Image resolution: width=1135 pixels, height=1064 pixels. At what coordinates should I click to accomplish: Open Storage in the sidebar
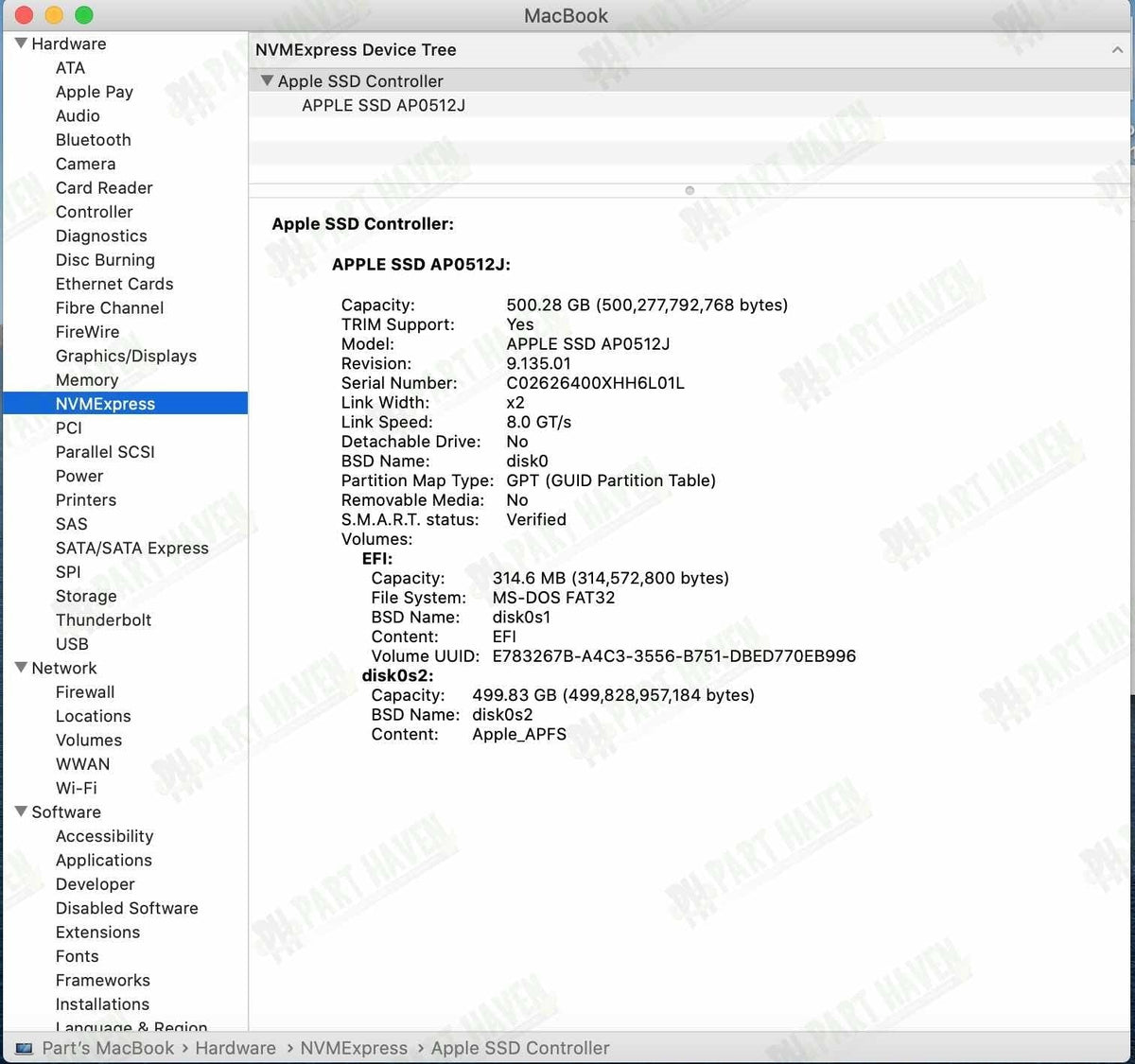[x=86, y=597]
